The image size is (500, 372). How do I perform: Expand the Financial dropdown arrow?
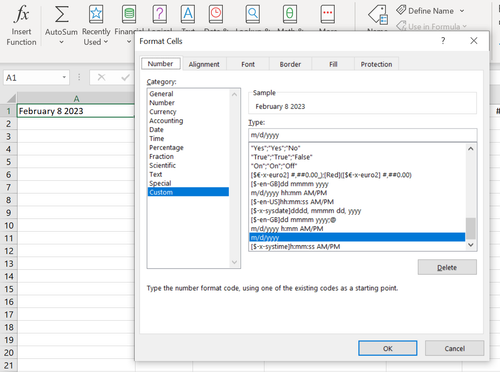pyautogui.click(x=129, y=42)
